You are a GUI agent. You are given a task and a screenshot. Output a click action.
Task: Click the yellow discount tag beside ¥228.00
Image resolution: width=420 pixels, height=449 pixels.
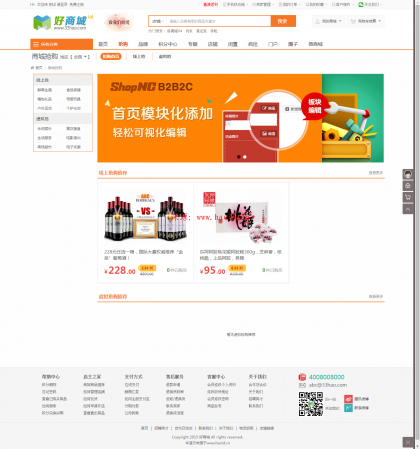point(147,268)
